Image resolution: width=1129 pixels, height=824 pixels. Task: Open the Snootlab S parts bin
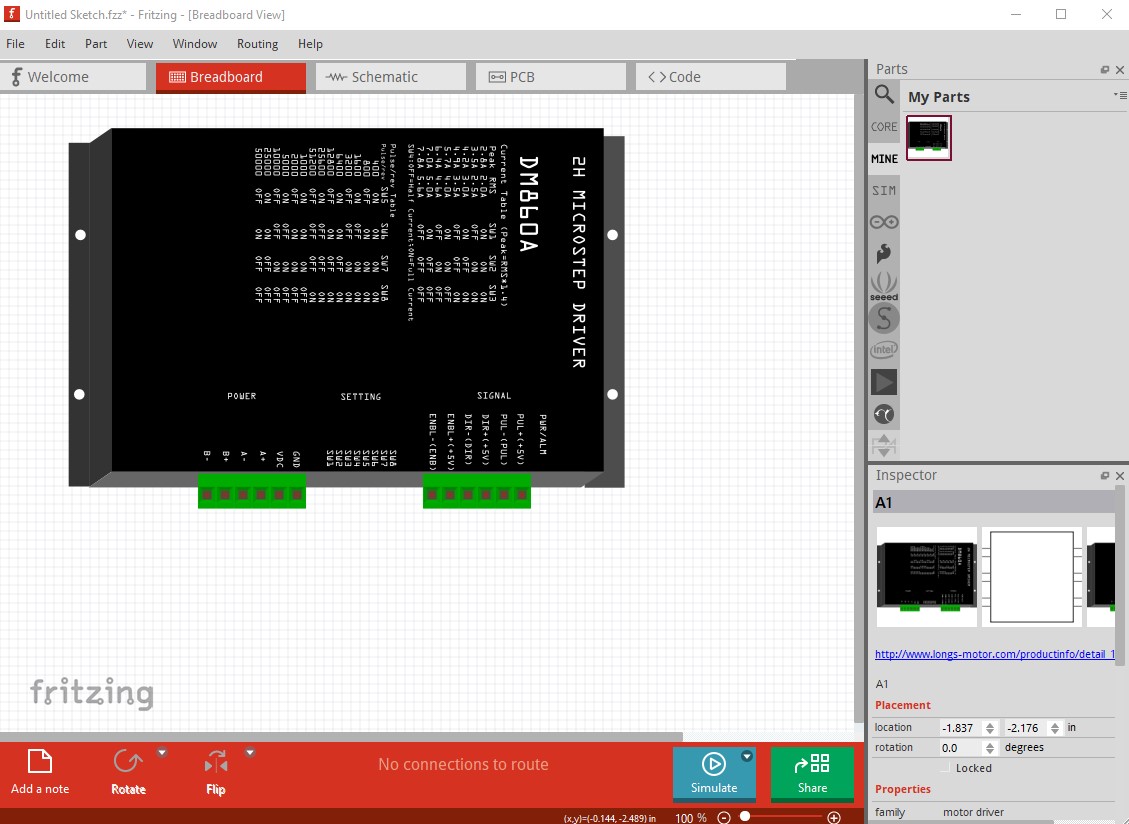[x=884, y=318]
